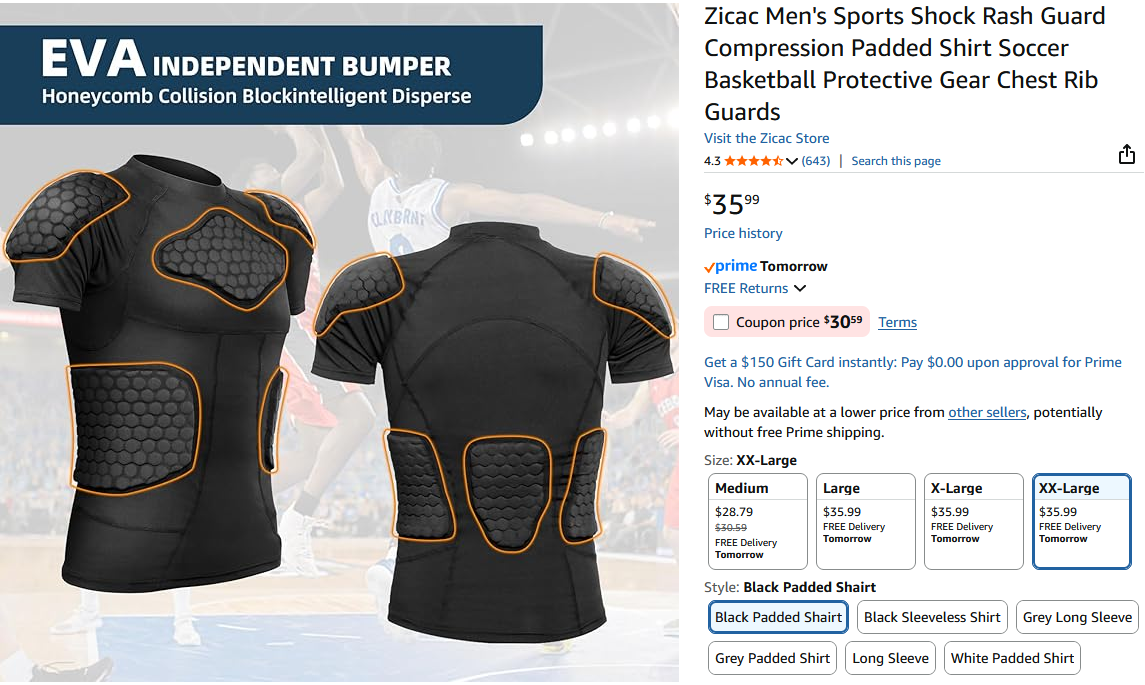Pick the Black Sleeveless Shirt style
1145x685 pixels.
point(932,617)
